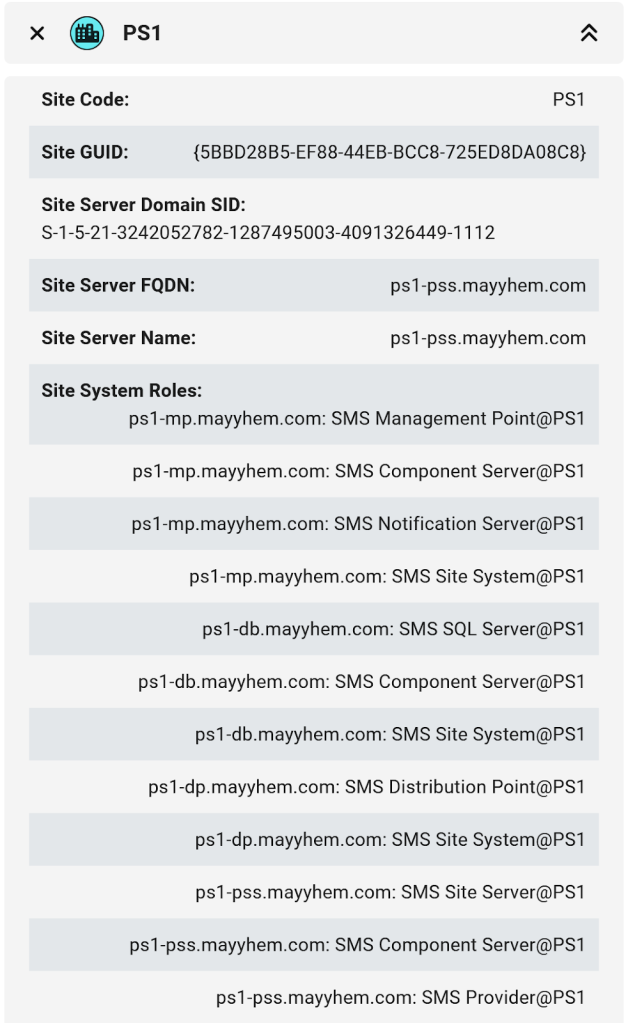
Task: Select the Site Code value PS1
Action: coord(568,99)
